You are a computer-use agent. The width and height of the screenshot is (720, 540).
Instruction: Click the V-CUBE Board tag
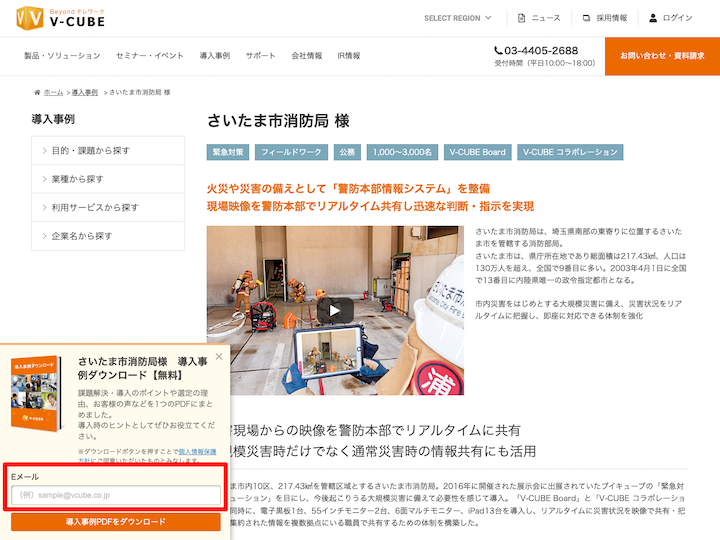478,152
